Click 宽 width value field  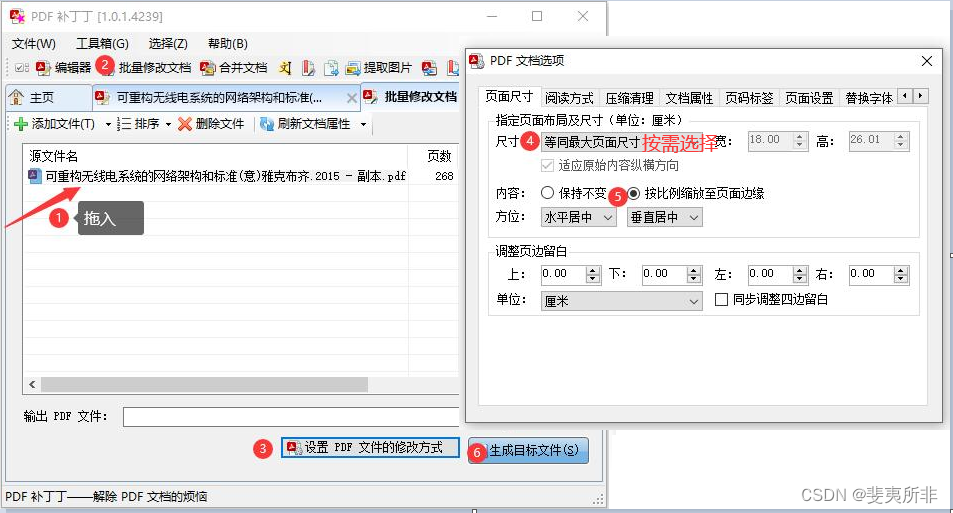click(x=770, y=140)
